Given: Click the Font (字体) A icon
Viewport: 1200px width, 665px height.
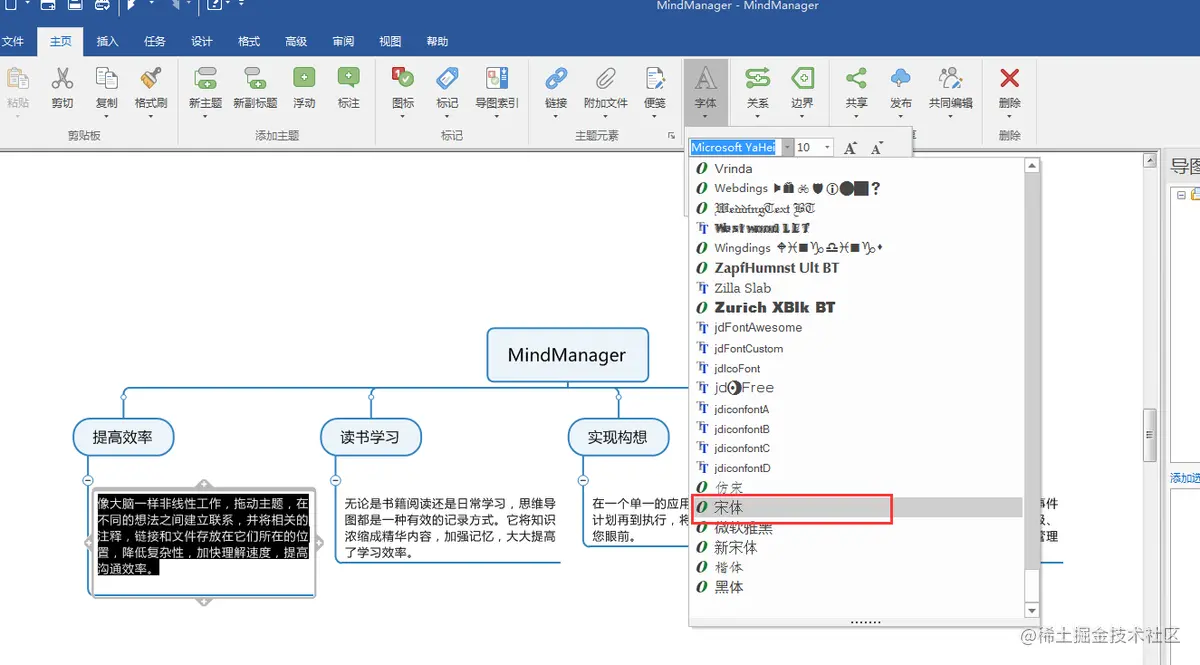Looking at the screenshot, I should 706,79.
